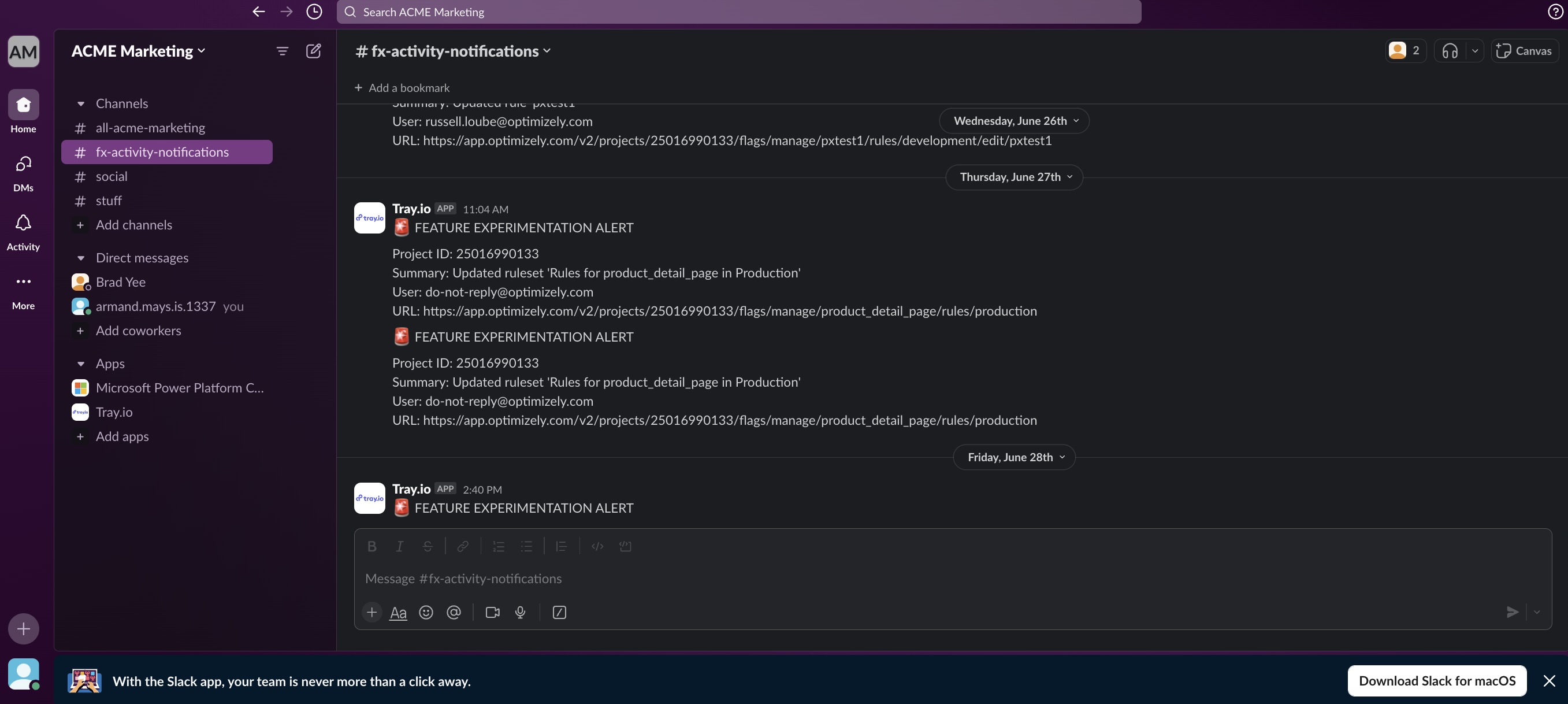This screenshot has height=704, width=1568.
Task: Open Brad Yee direct message
Action: coord(167,282)
